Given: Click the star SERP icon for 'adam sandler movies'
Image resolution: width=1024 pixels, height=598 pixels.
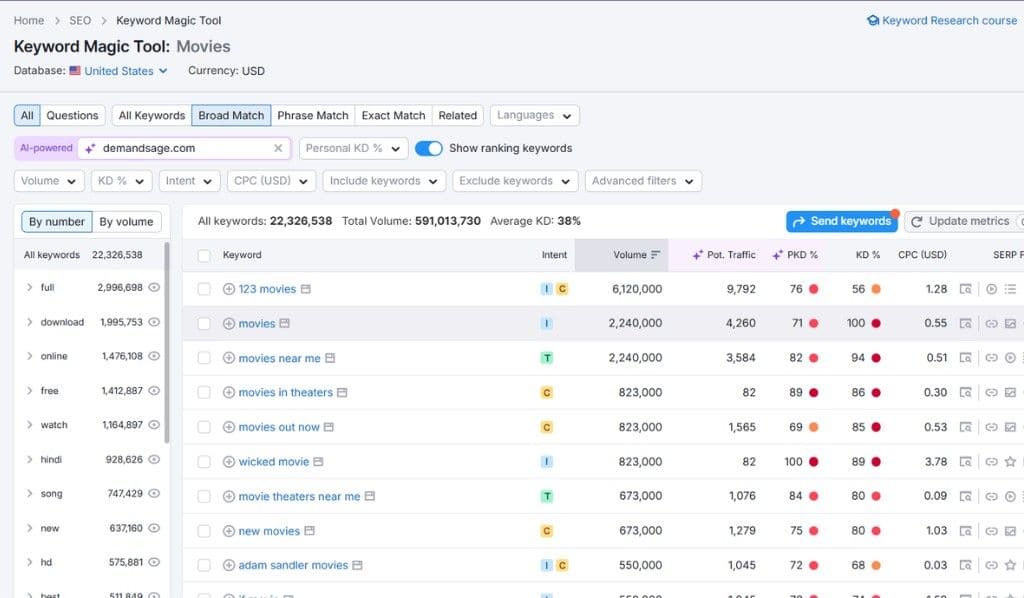Looking at the screenshot, I should tap(1010, 565).
